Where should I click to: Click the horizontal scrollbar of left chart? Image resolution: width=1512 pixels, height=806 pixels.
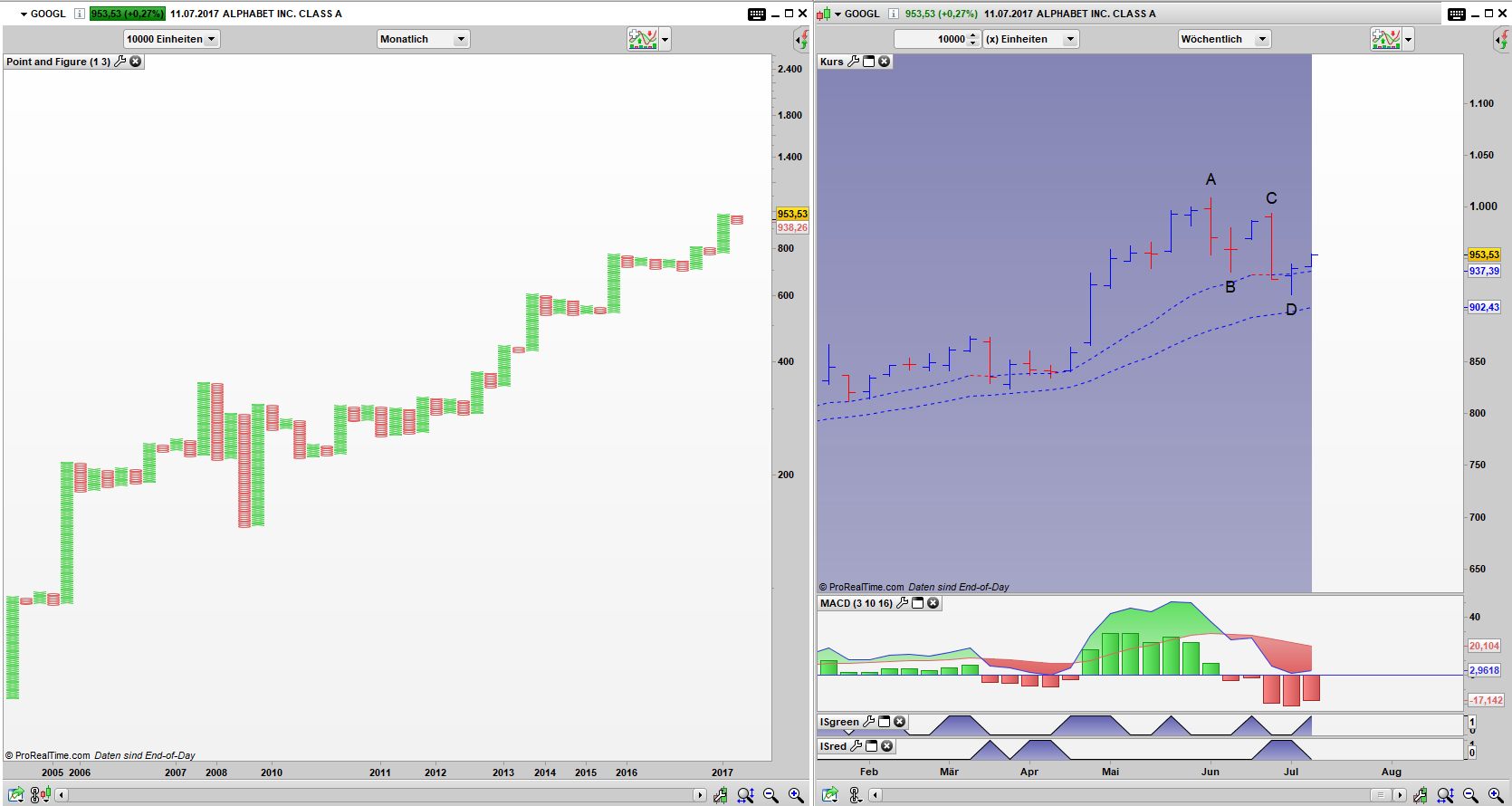pyautogui.click(x=380, y=795)
